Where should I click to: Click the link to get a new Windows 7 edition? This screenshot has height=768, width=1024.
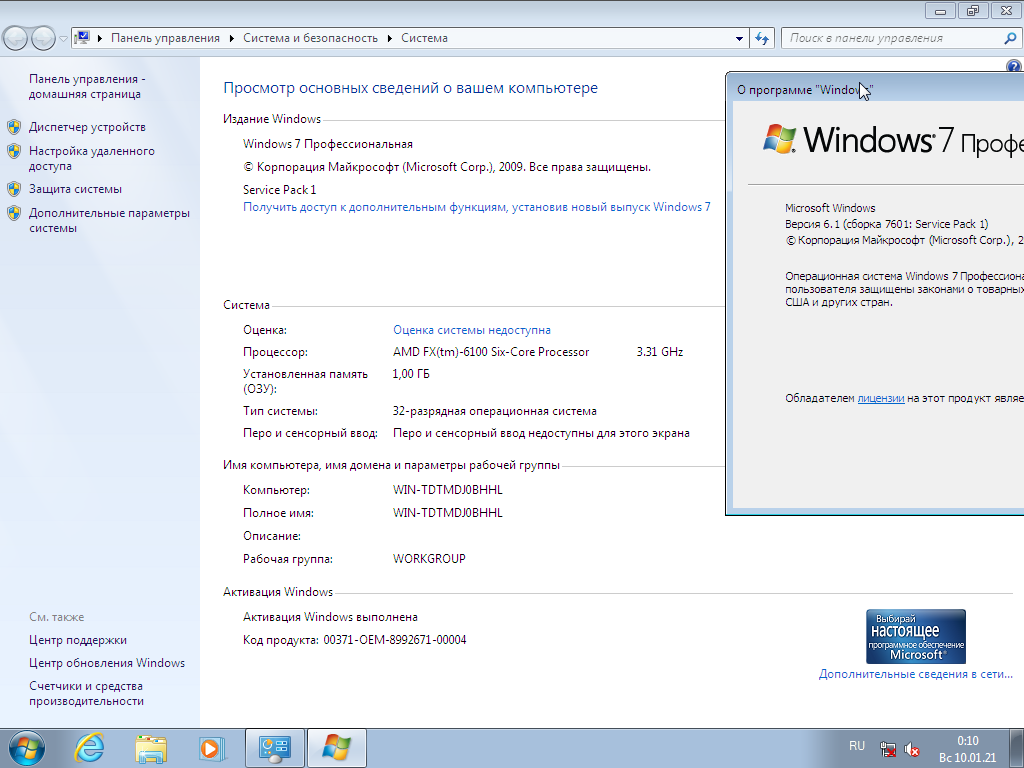(x=477, y=207)
